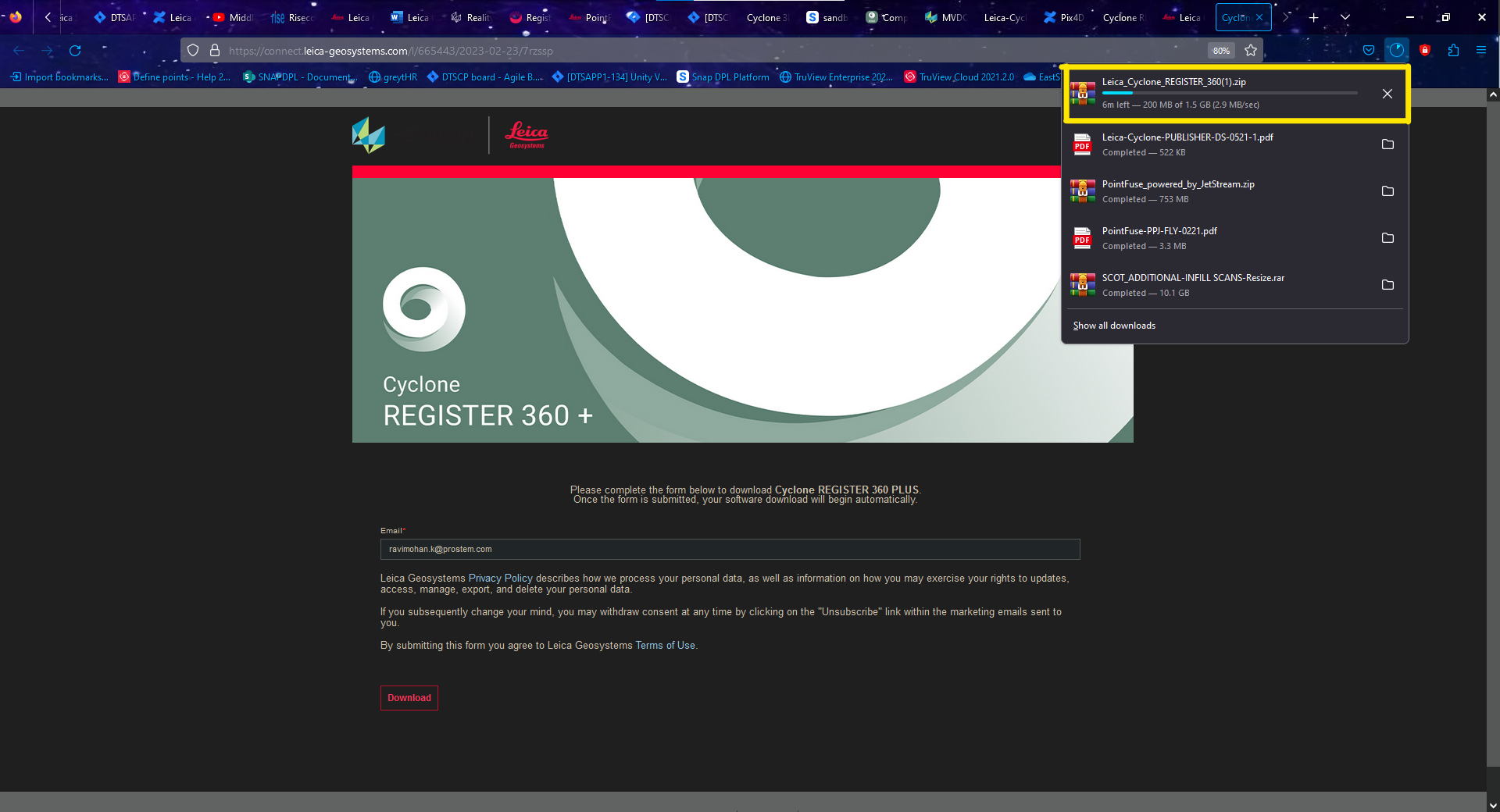
Task: Go back to the previous page
Action: [x=19, y=51]
